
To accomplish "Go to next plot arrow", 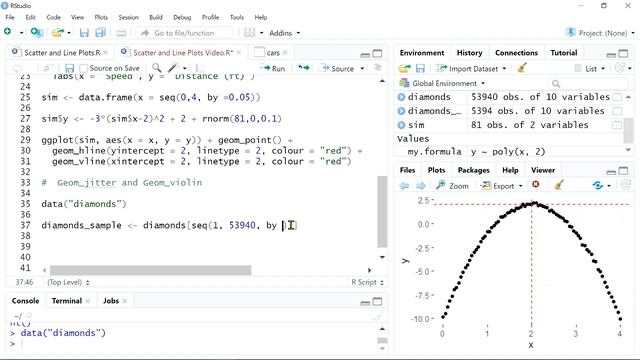I will point(420,186).
